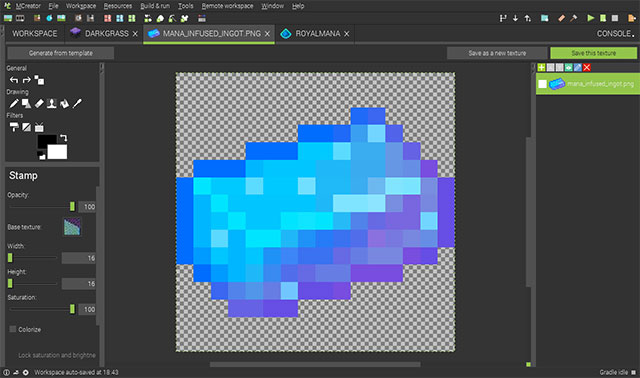Click the red X delete layer icon
Screen dimensions: 640x378
pyautogui.click(x=587, y=67)
